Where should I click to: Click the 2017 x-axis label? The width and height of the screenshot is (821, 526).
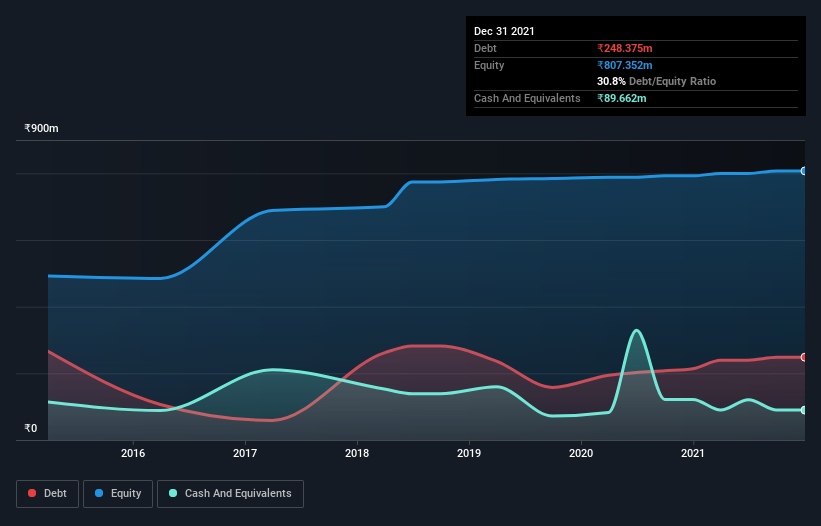pyautogui.click(x=245, y=453)
